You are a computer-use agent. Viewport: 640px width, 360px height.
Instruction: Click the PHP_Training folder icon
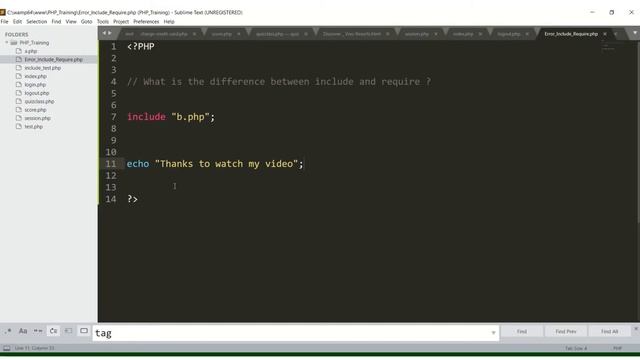click(14, 42)
